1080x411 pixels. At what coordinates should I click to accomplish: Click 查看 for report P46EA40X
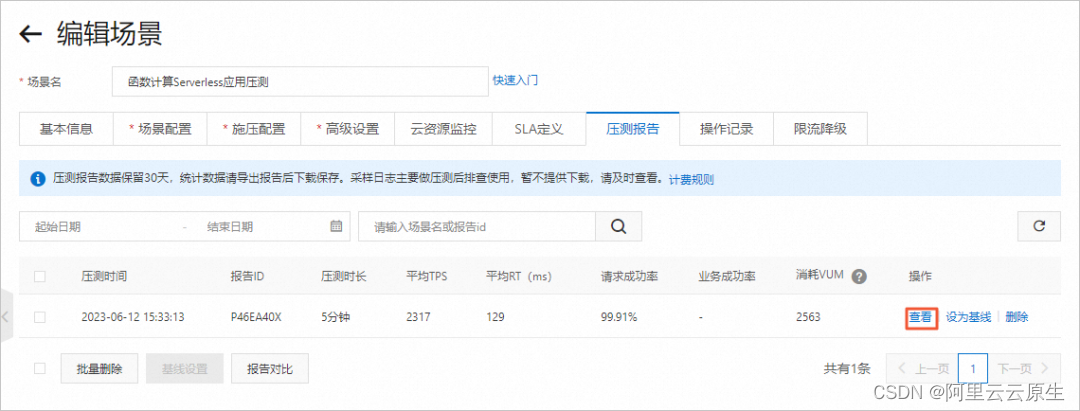point(920,317)
